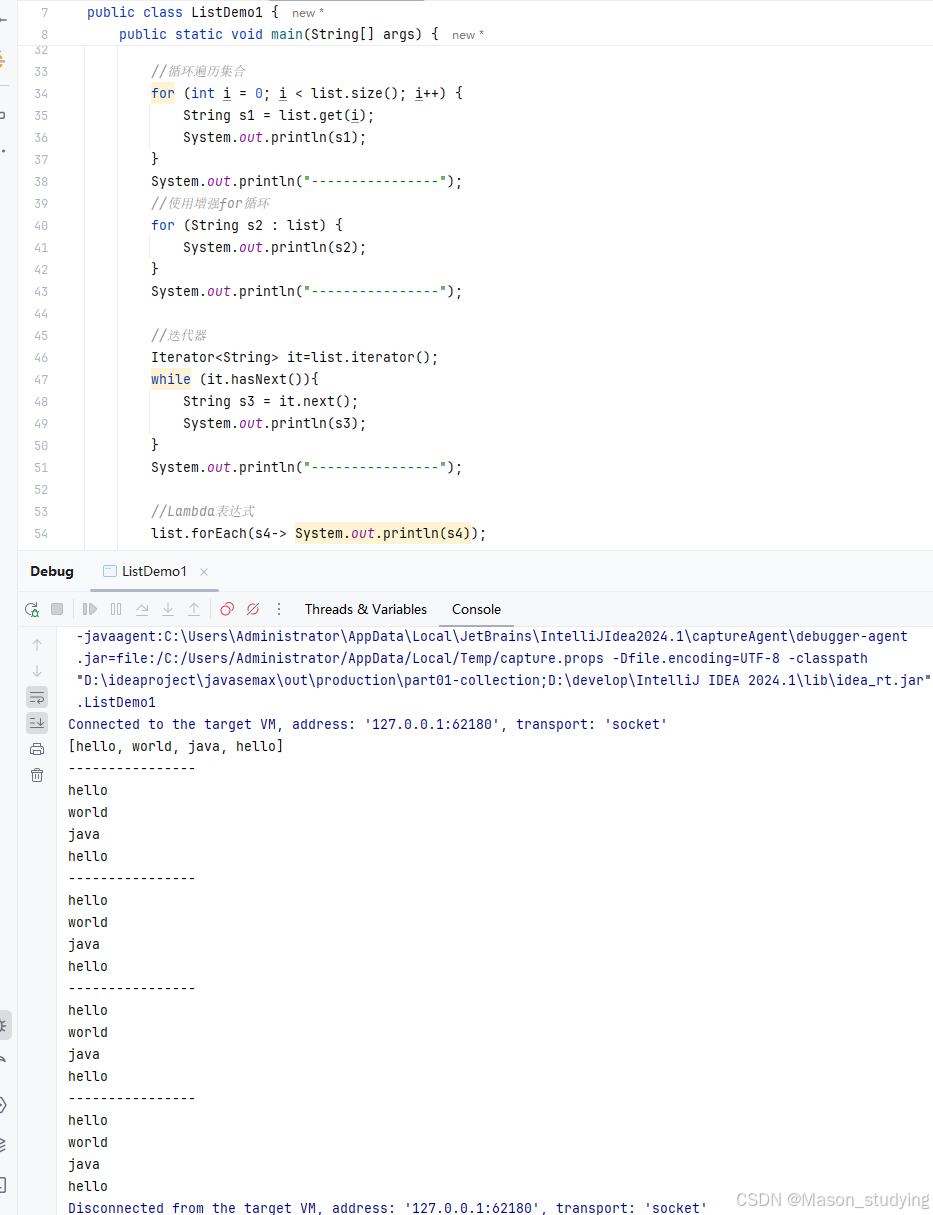The width and height of the screenshot is (933, 1215).
Task: Close the ListDemo1 console tab
Action: click(x=204, y=571)
